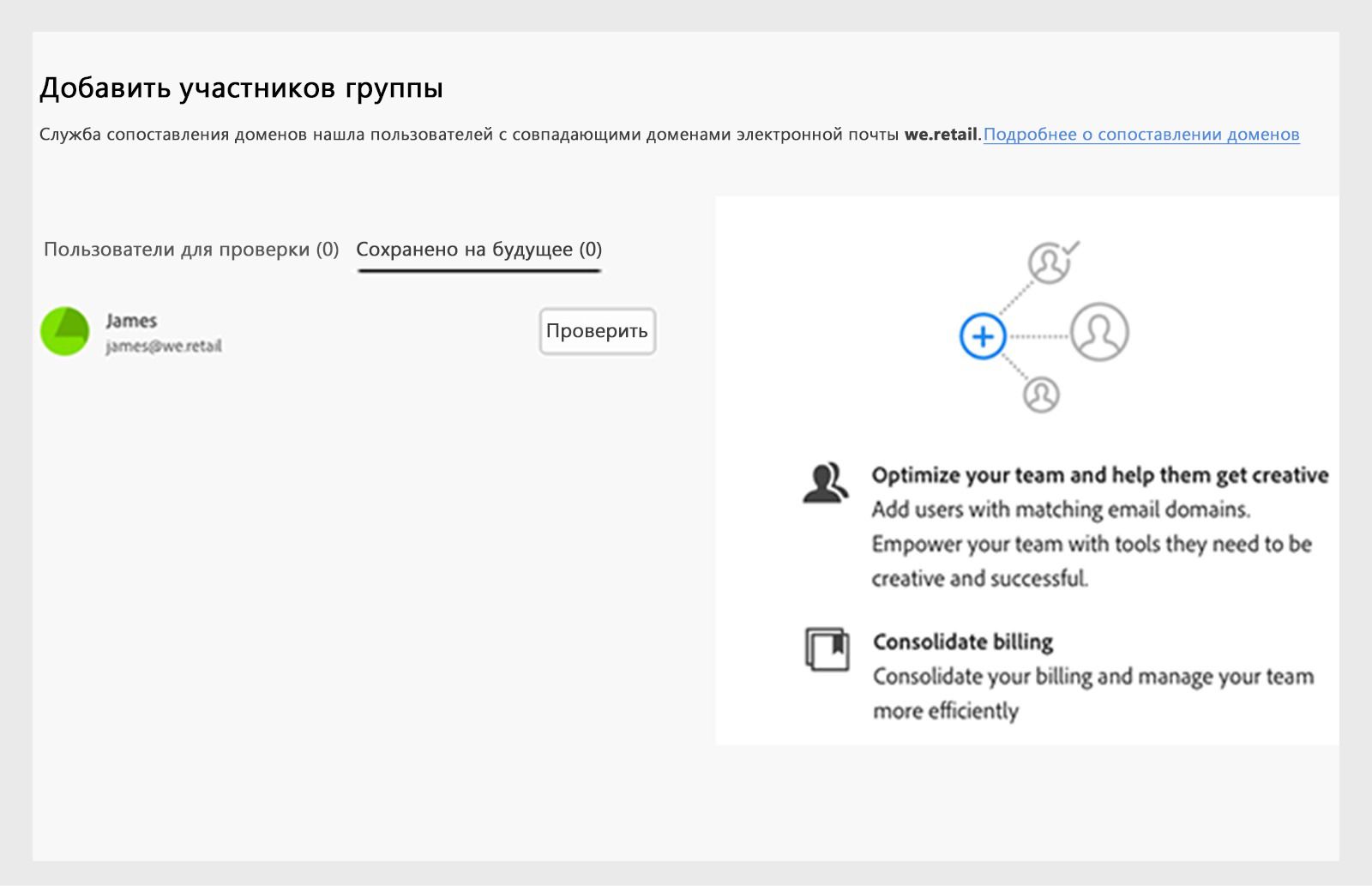Click the large user silhouette icon
1372x886 pixels.
[1099, 332]
